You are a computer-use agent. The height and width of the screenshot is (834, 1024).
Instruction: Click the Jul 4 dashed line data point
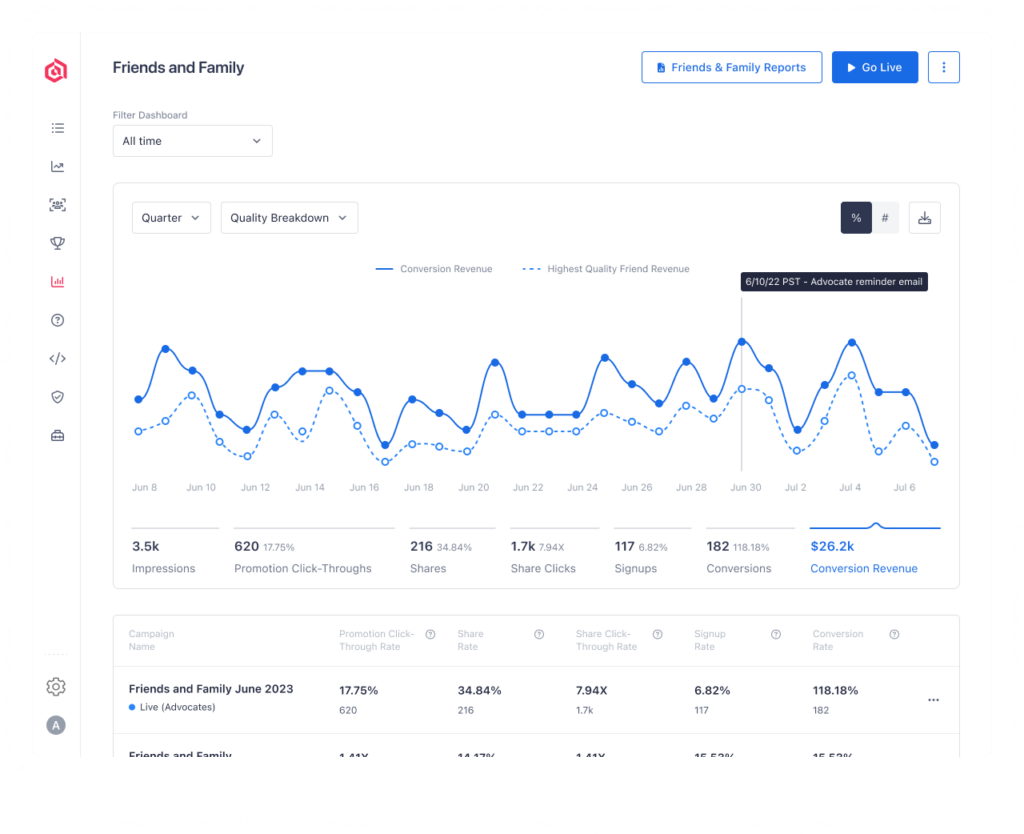(852, 376)
